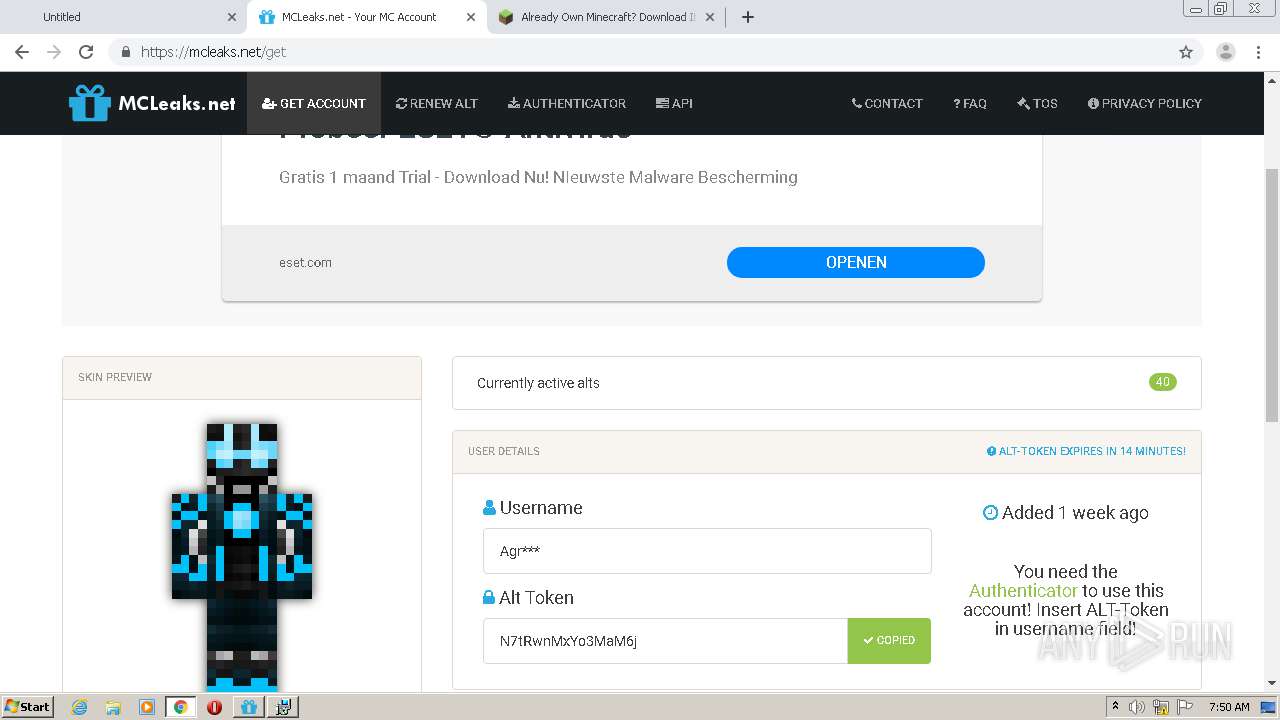1280x720 pixels.
Task: Show hidden system tray icons
Action: coord(1115,706)
